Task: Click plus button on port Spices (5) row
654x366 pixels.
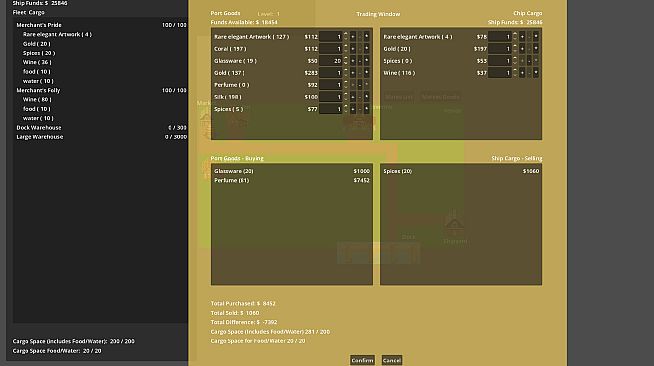Action: pyautogui.click(x=353, y=109)
